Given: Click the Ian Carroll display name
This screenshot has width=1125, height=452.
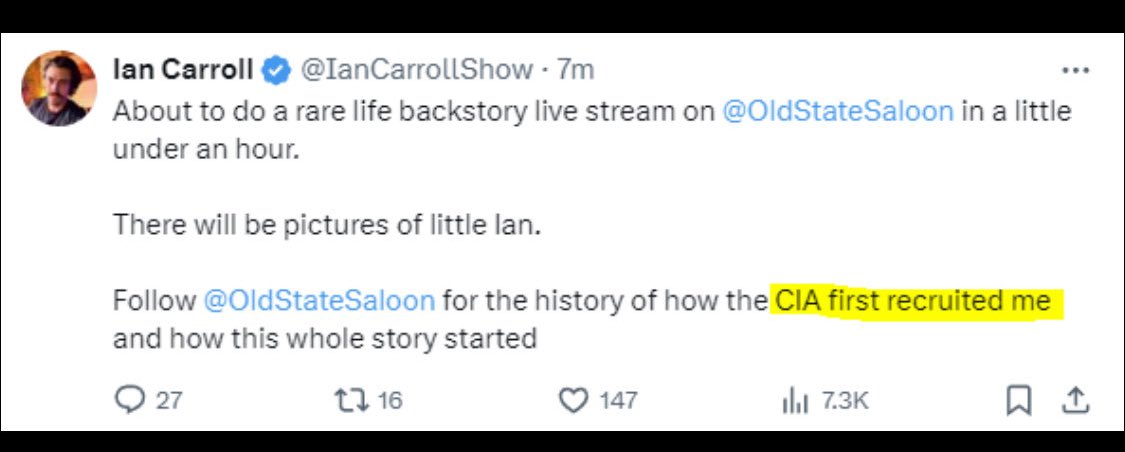Looking at the screenshot, I should pos(183,69).
